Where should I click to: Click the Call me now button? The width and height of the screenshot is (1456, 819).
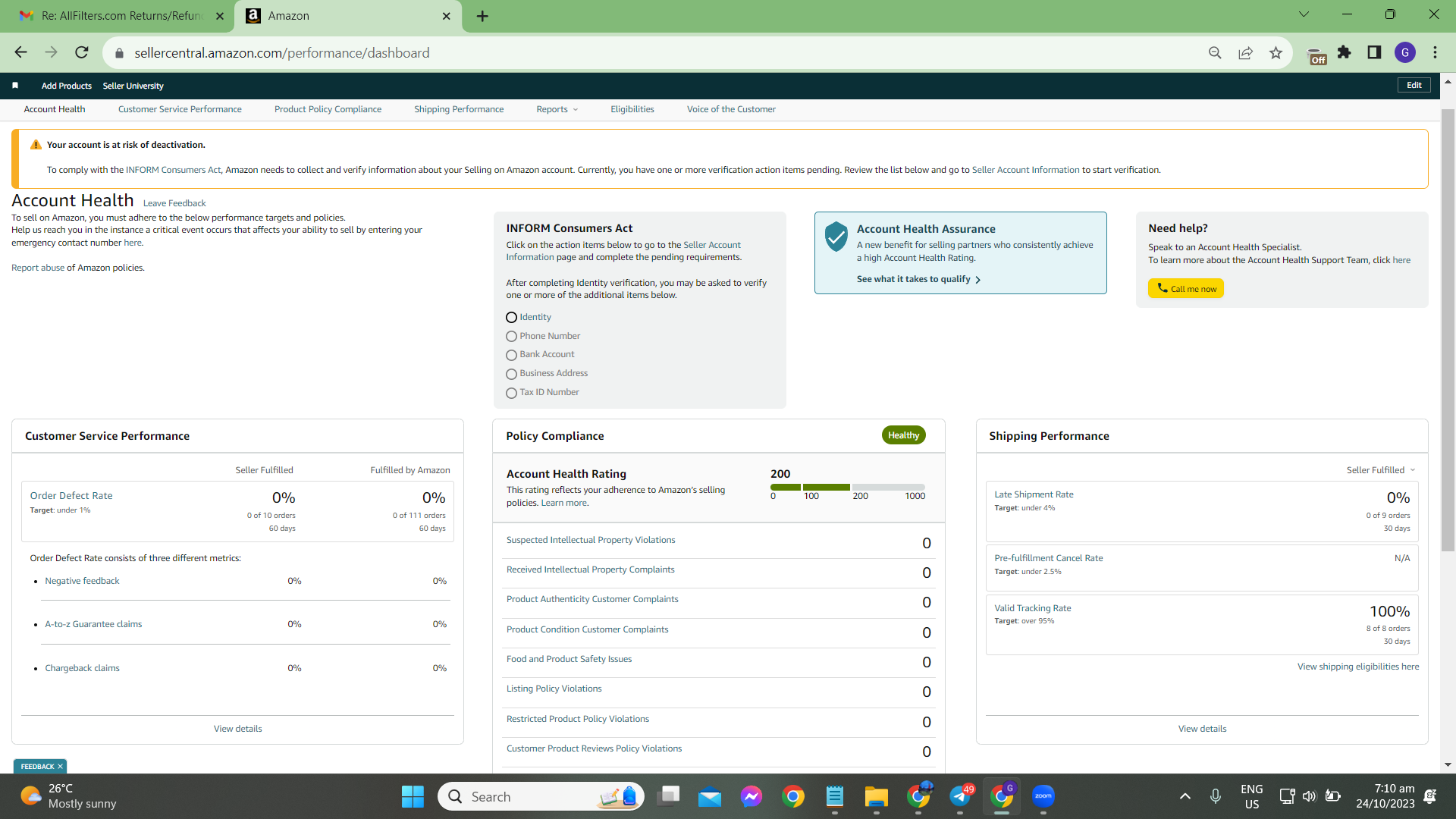(1186, 289)
